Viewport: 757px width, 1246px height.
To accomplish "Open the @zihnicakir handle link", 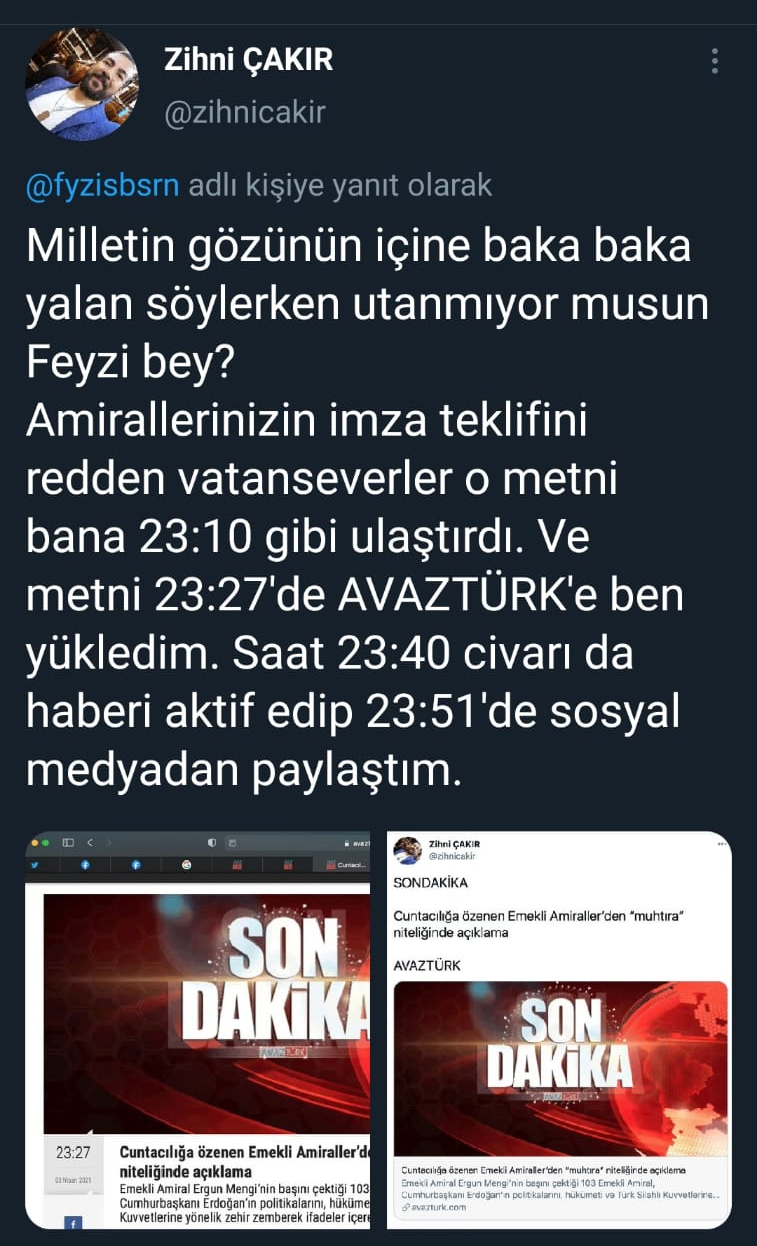I will pyautogui.click(x=245, y=112).
